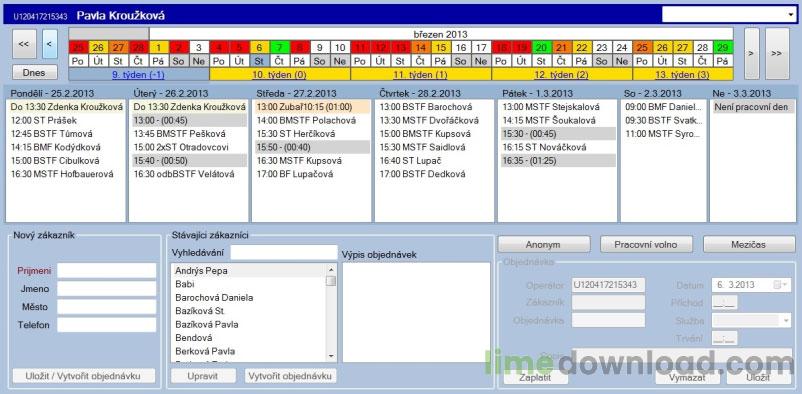Open Thursday appointment 13:00 BSTF Barochová
The width and height of the screenshot is (802, 394).
click(434, 107)
